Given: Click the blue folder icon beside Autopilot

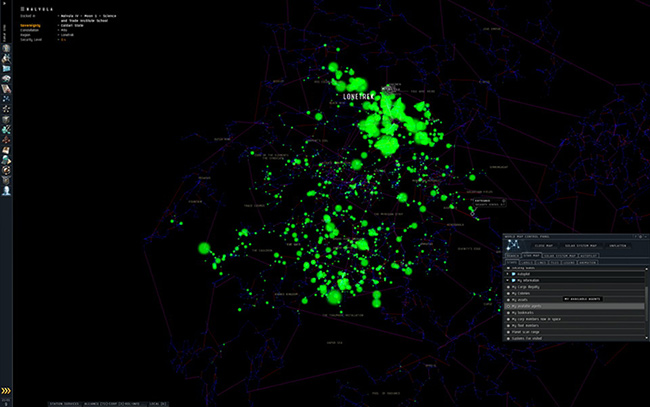Looking at the screenshot, I should pyautogui.click(x=514, y=274).
